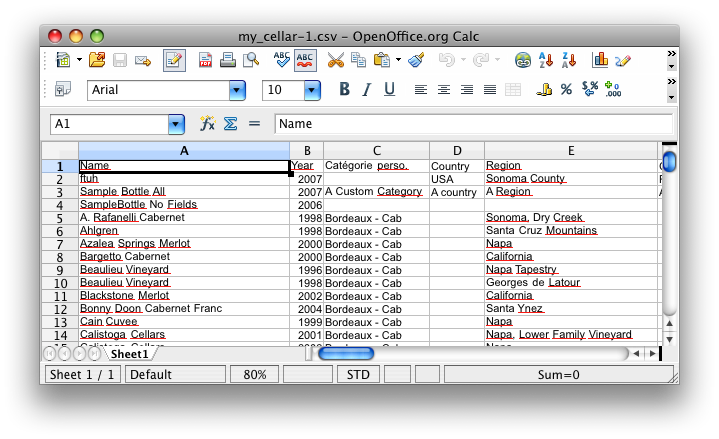The height and width of the screenshot is (439, 719).
Task: Select row 5 header
Action: coord(60,218)
